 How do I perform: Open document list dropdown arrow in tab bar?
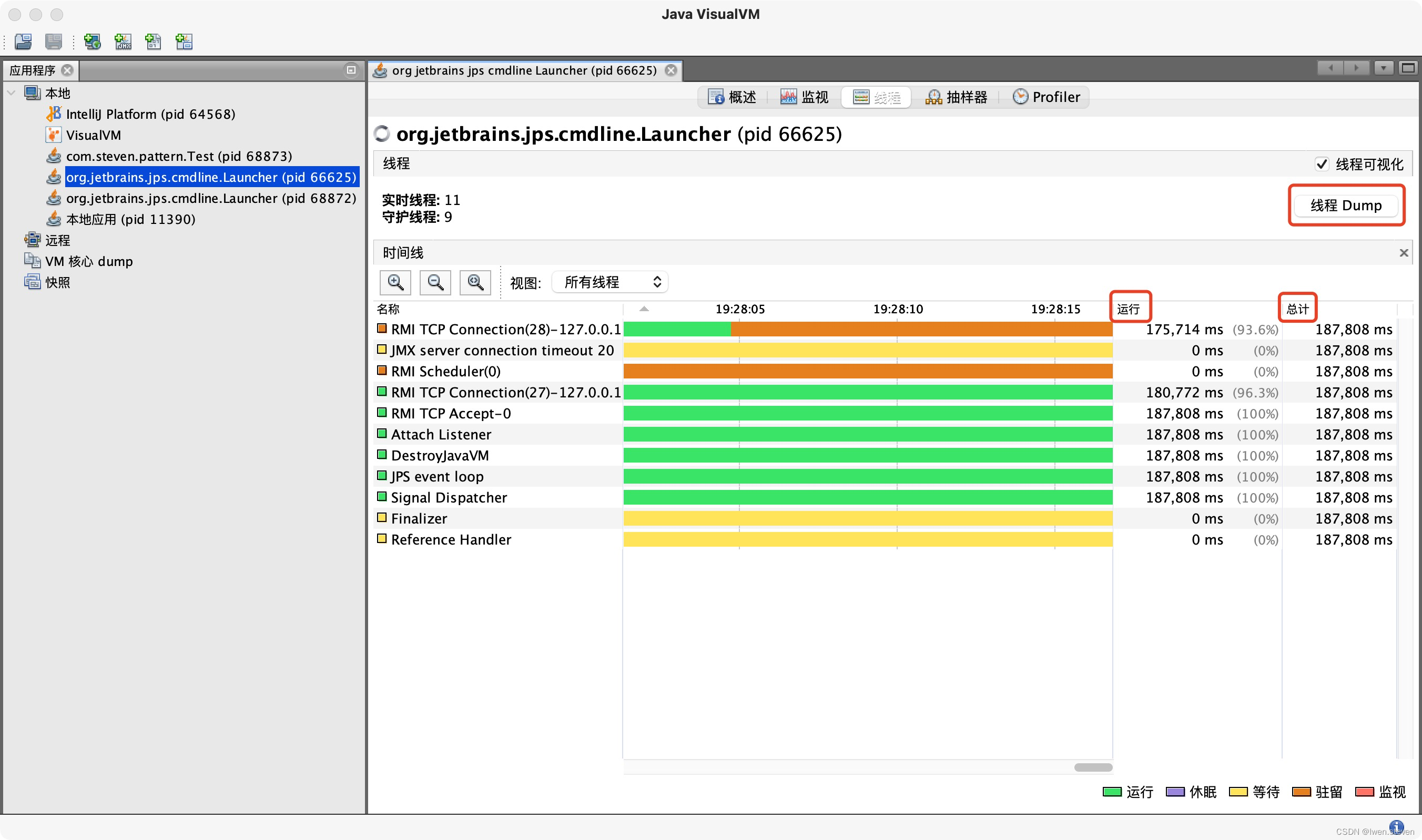1384,68
